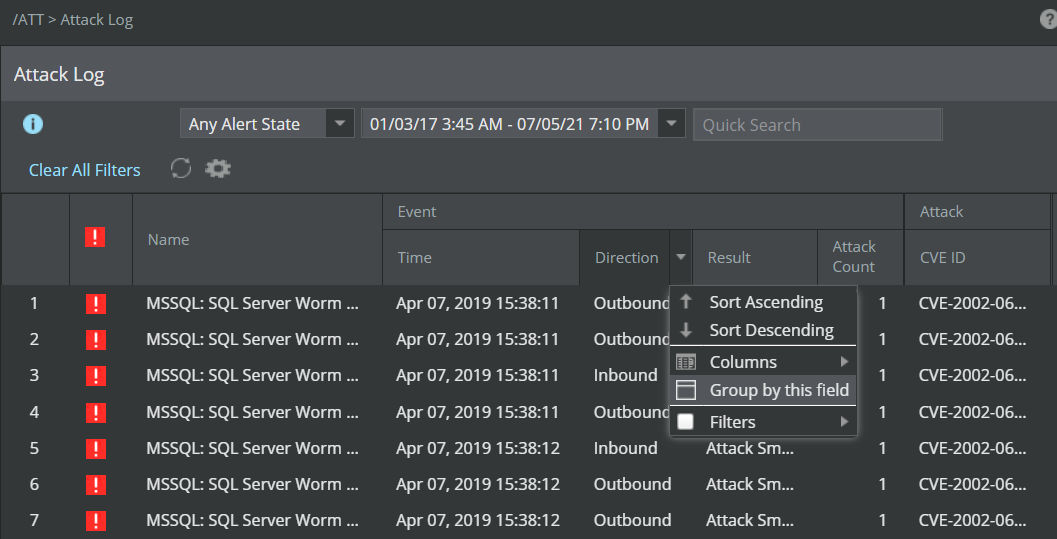The height and width of the screenshot is (539, 1057).
Task: Select row 5 MSSQL SQL Server Worm name
Action: [253, 448]
